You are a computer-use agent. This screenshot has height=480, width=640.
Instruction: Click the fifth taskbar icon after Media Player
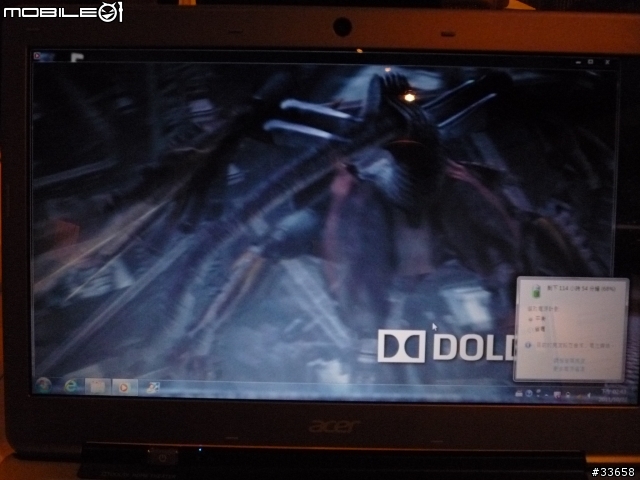(152, 388)
